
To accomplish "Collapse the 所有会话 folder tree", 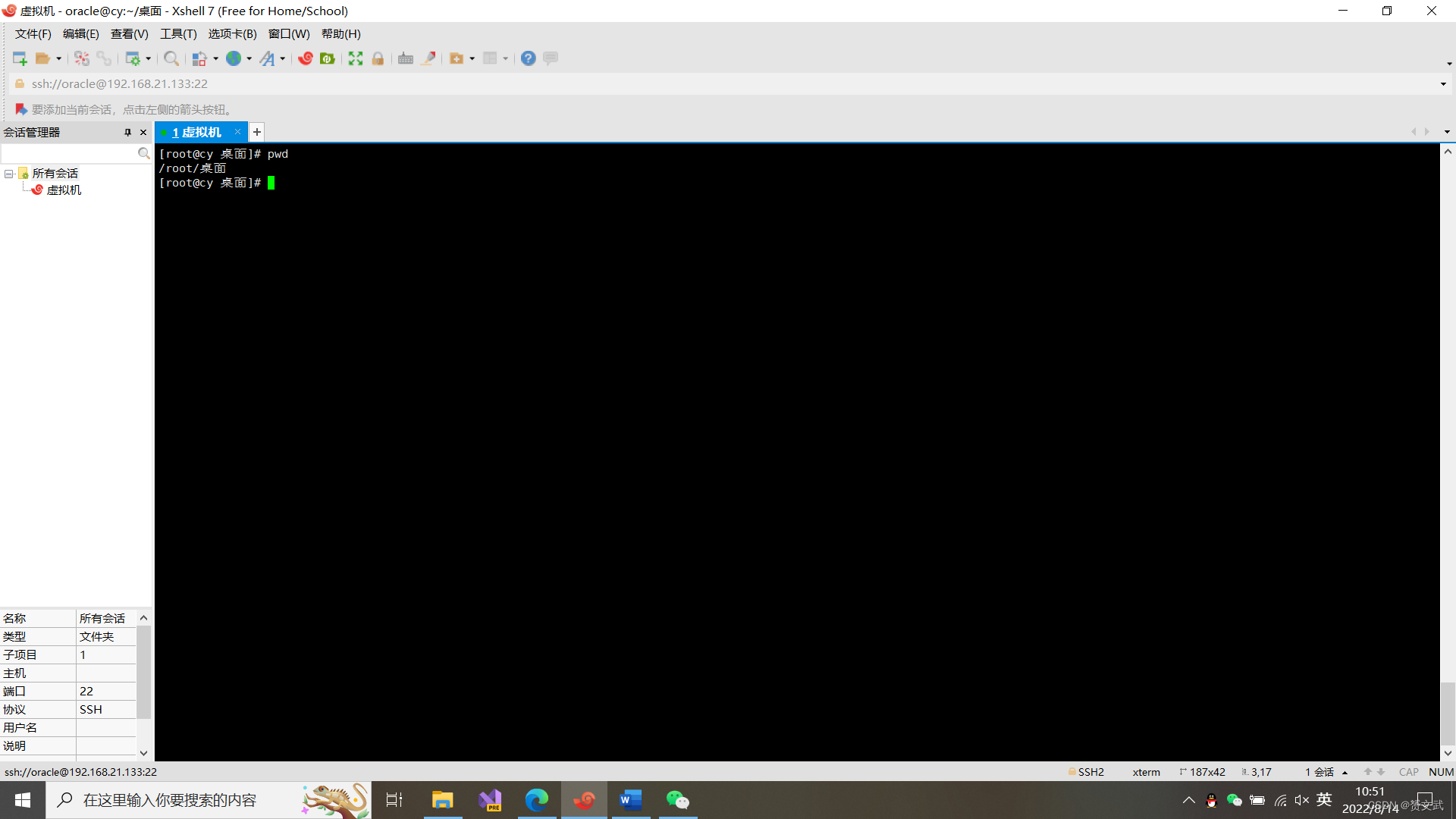I will click(9, 173).
